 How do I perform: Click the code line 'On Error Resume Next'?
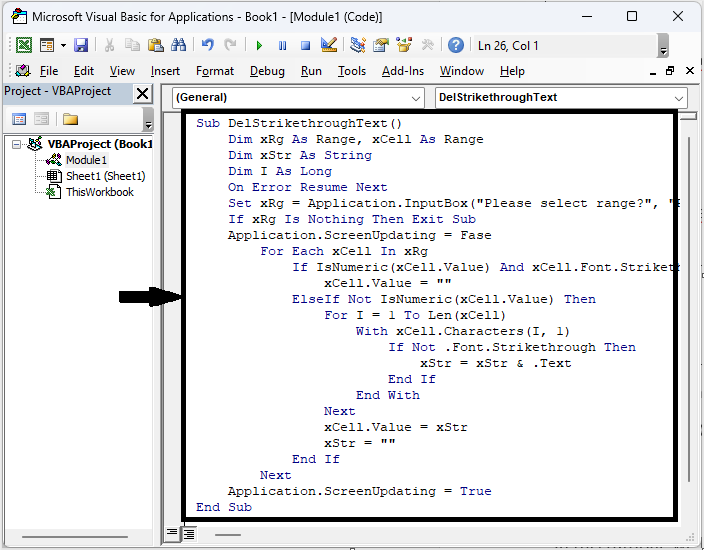click(308, 187)
